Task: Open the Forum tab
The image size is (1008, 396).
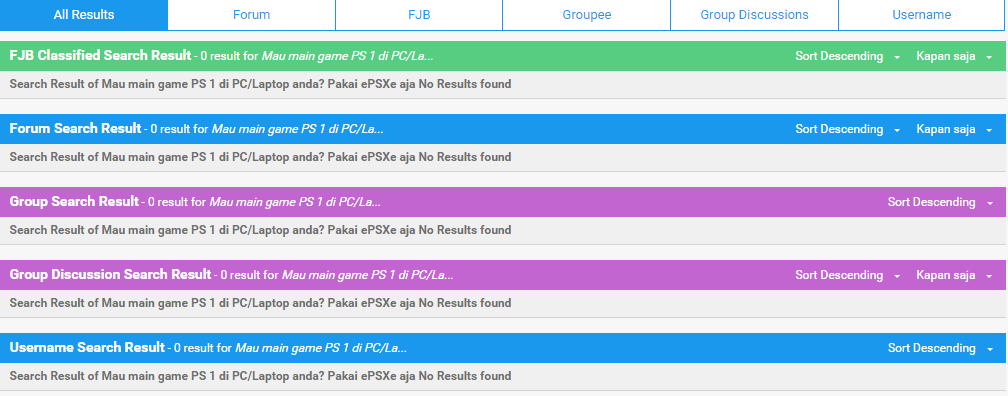Action: [x=251, y=15]
